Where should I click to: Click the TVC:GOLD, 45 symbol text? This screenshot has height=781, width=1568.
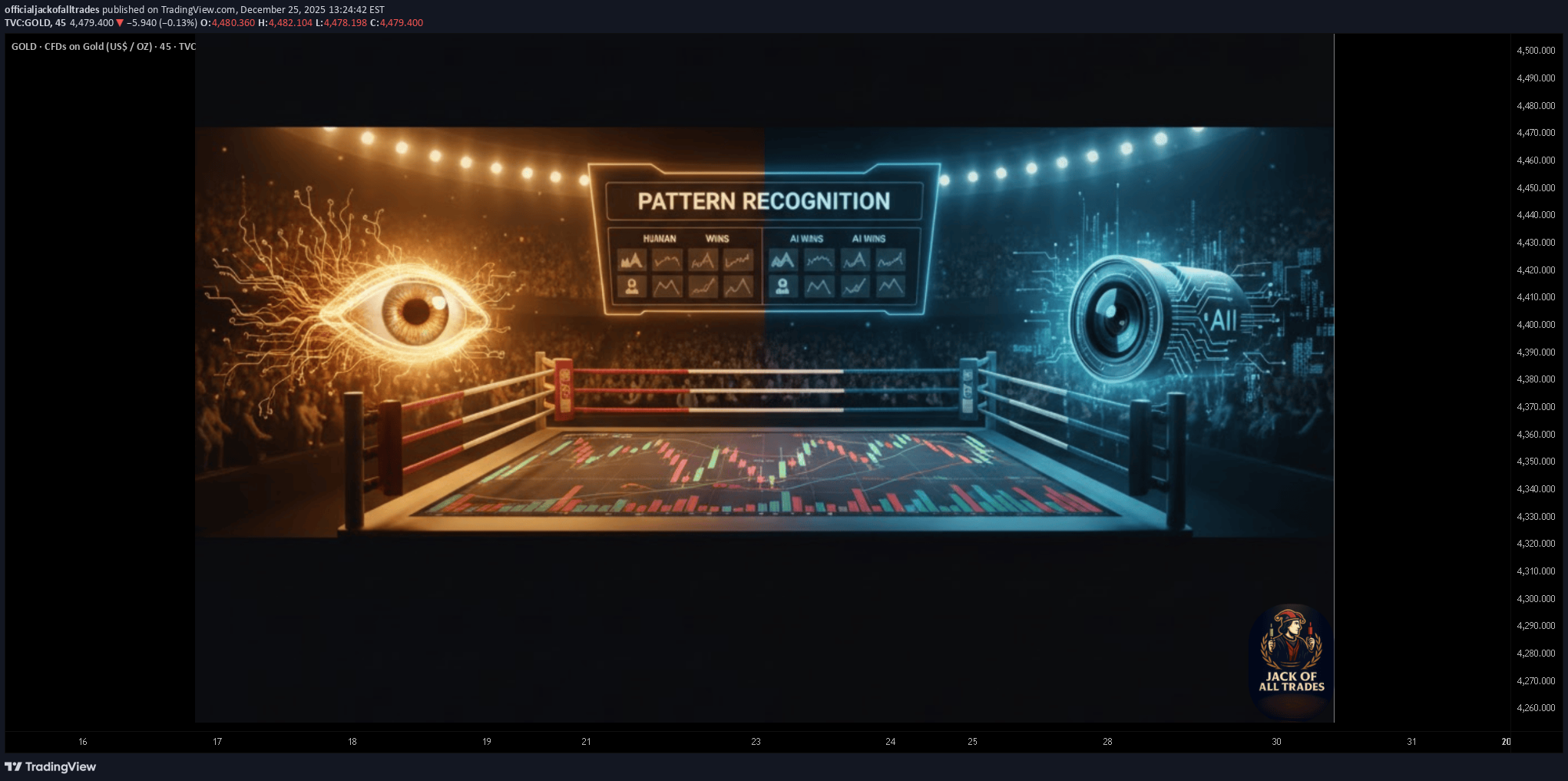tap(35, 23)
